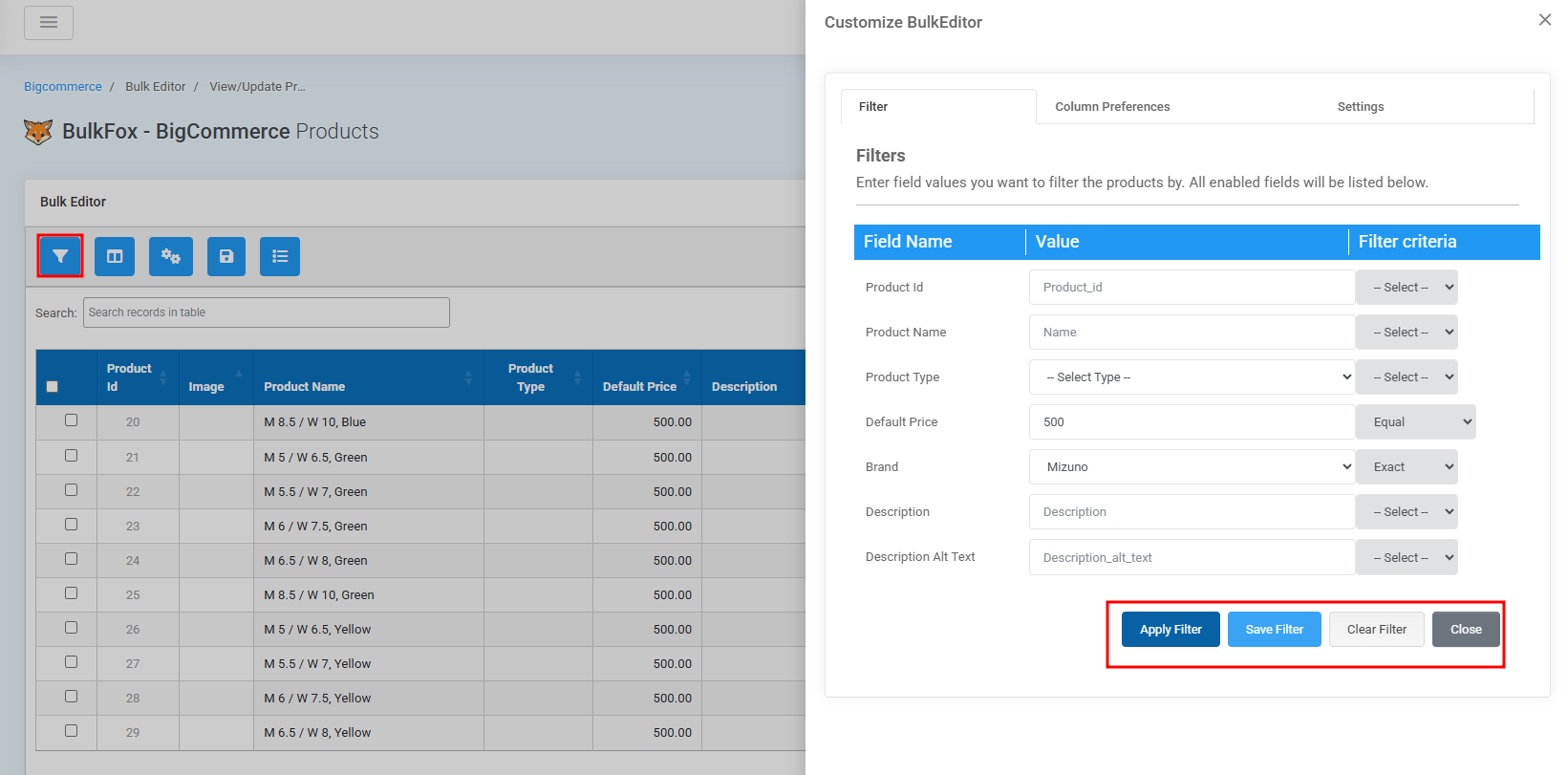This screenshot has width=1568, height=775.
Task: Check the box for product 29
Action: 71,731
